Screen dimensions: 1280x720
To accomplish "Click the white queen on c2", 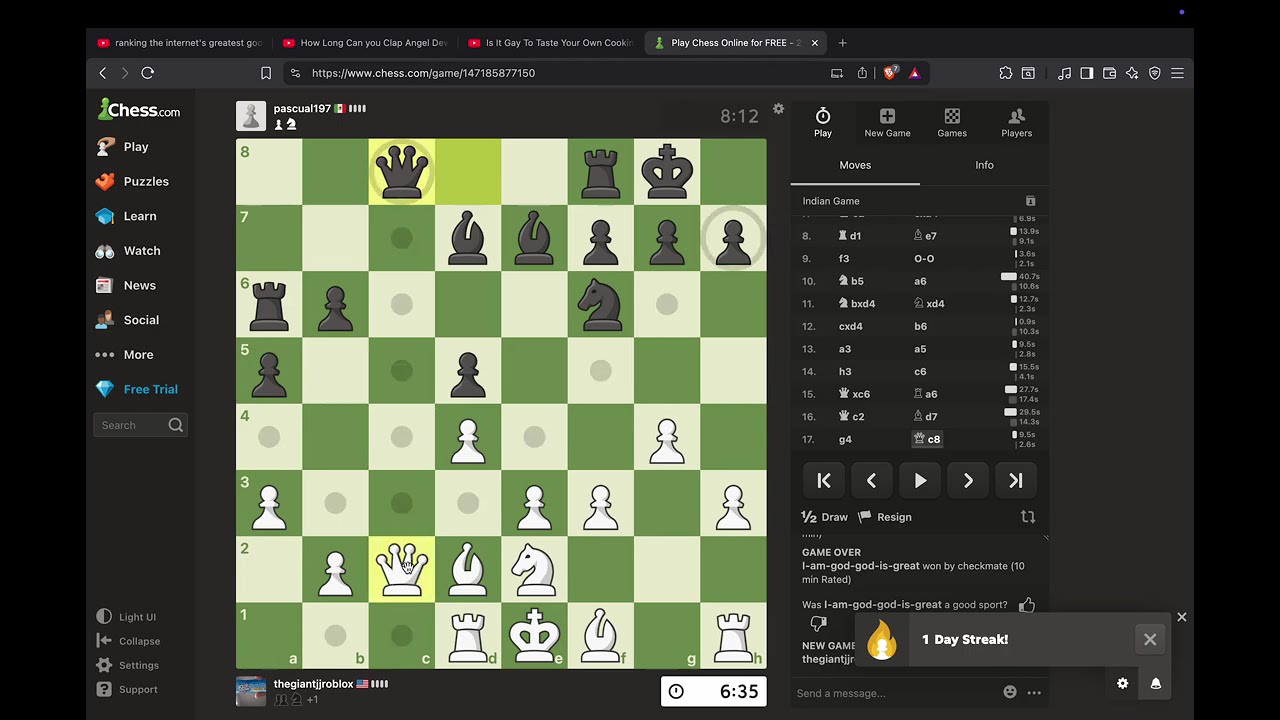I will click(401, 569).
